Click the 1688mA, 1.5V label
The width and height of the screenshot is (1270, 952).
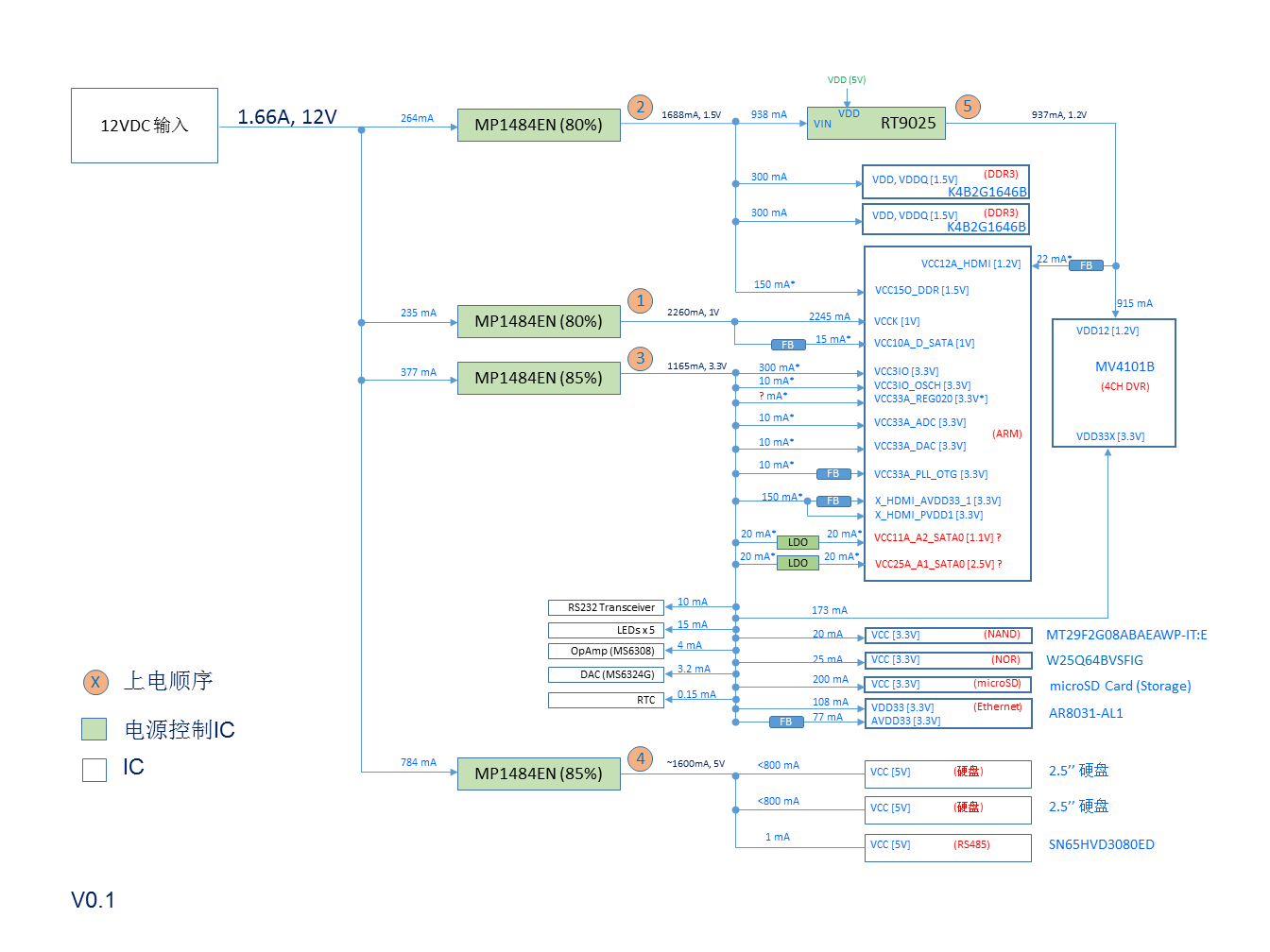[x=691, y=114]
